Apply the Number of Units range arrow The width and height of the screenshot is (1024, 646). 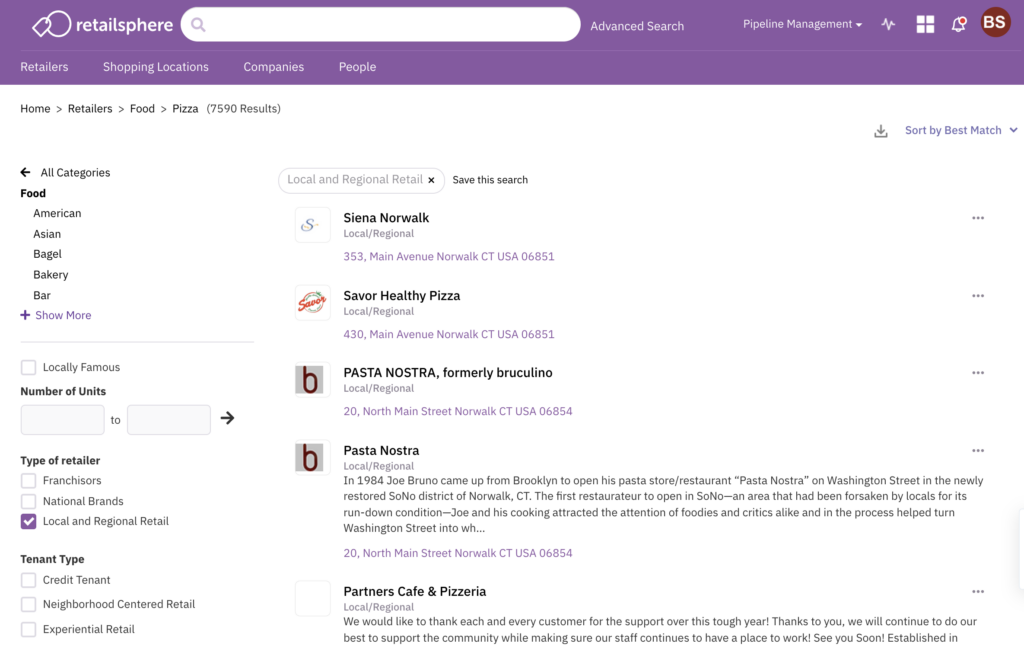[227, 418]
